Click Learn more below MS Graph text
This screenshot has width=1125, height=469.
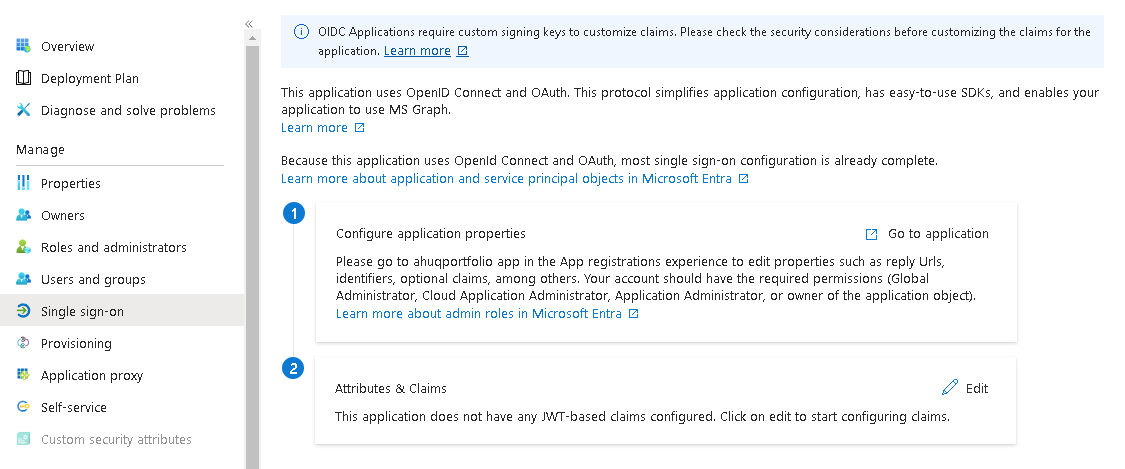coord(314,128)
